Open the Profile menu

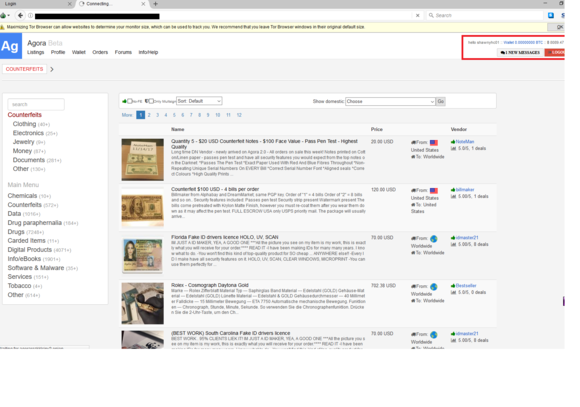click(x=58, y=52)
